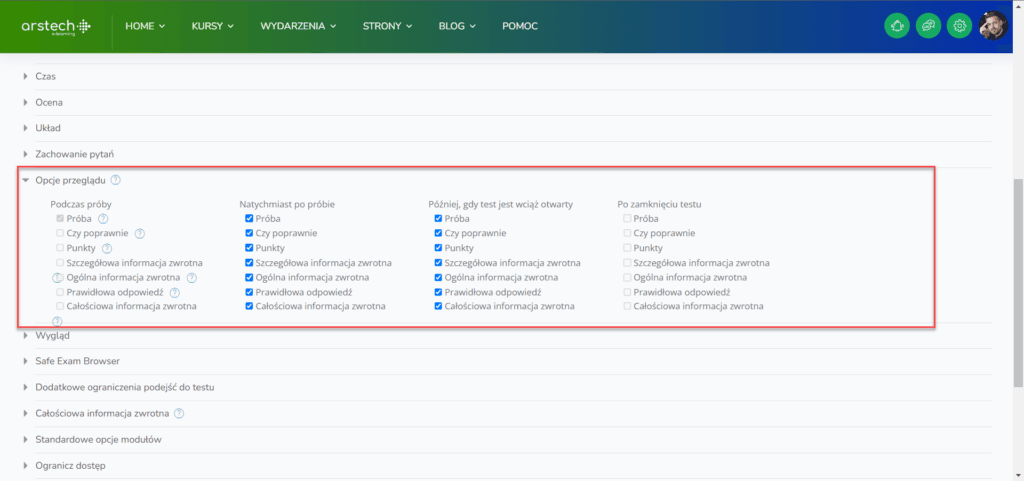Screen dimensions: 1024x481
Task: Check Próba under Po zamknięciu testu
Action: point(627,219)
